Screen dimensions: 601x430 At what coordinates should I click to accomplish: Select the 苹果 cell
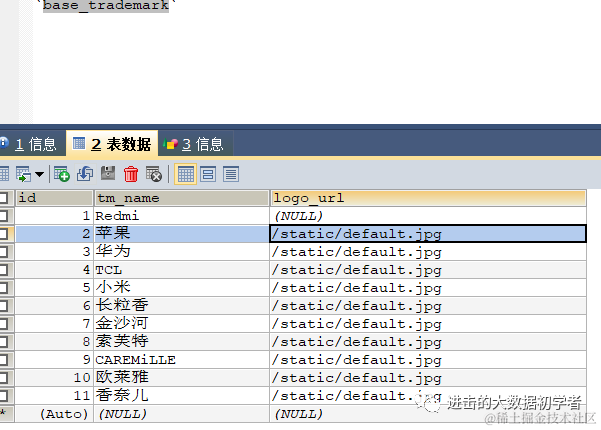coord(182,234)
